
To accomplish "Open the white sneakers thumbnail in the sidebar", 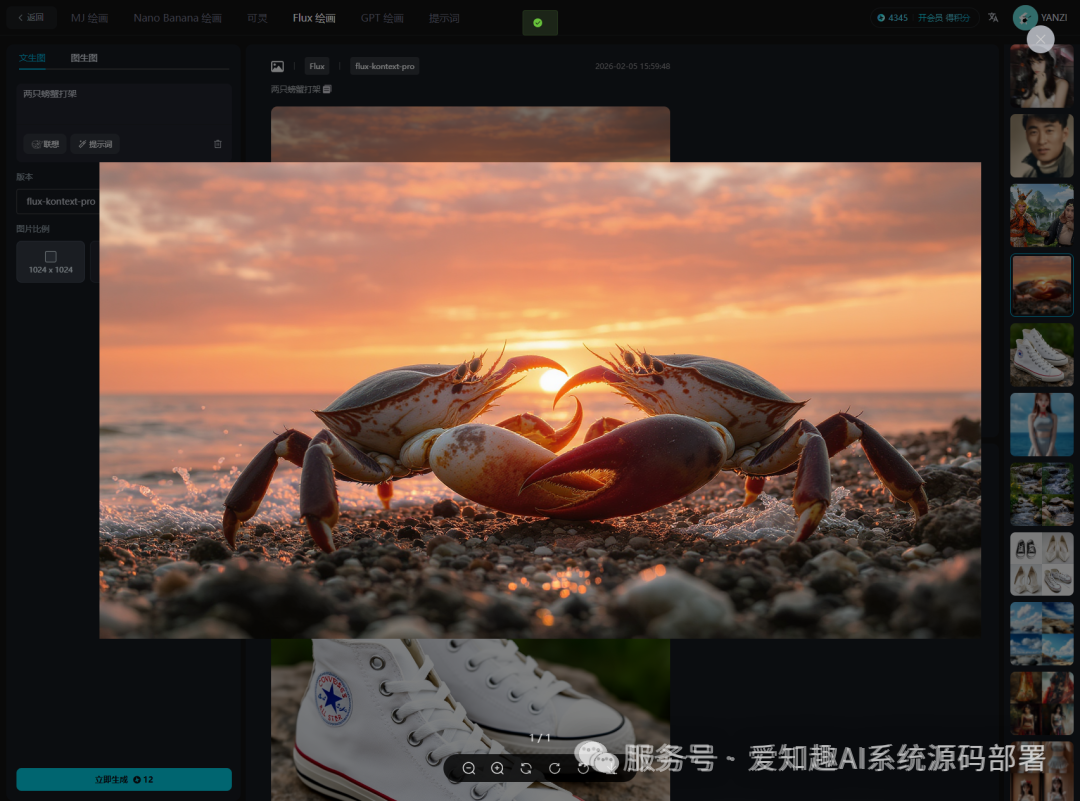I will [1041, 355].
